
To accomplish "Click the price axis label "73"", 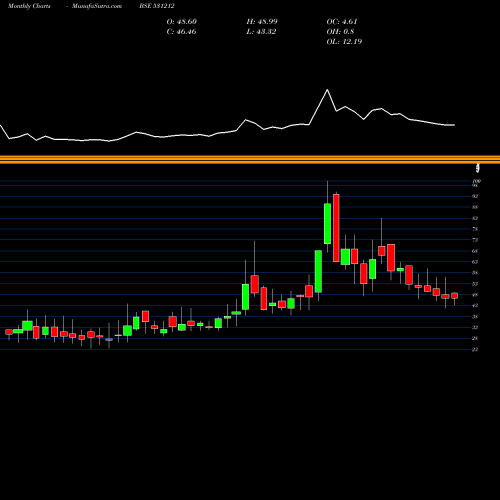I will (475, 240).
